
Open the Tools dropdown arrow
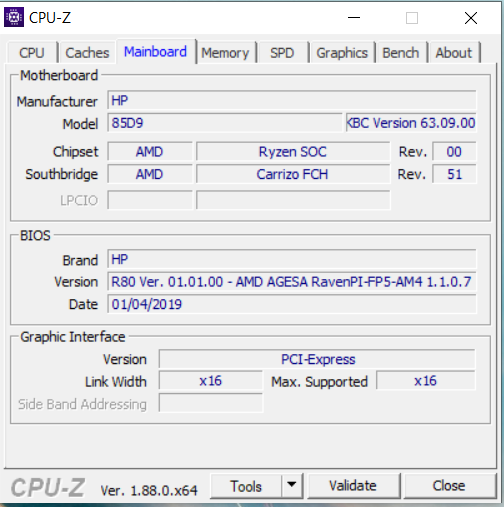click(x=292, y=485)
